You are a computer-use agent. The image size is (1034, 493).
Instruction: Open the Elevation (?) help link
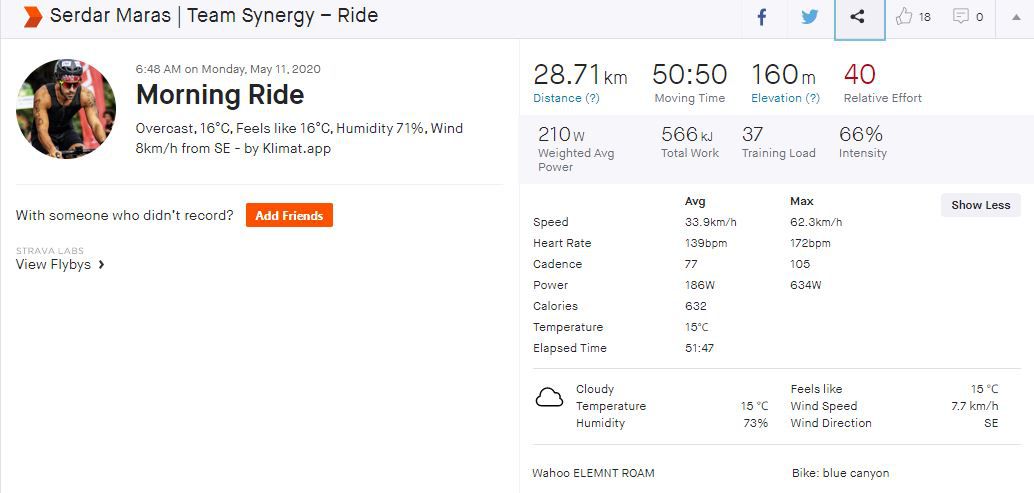point(785,98)
